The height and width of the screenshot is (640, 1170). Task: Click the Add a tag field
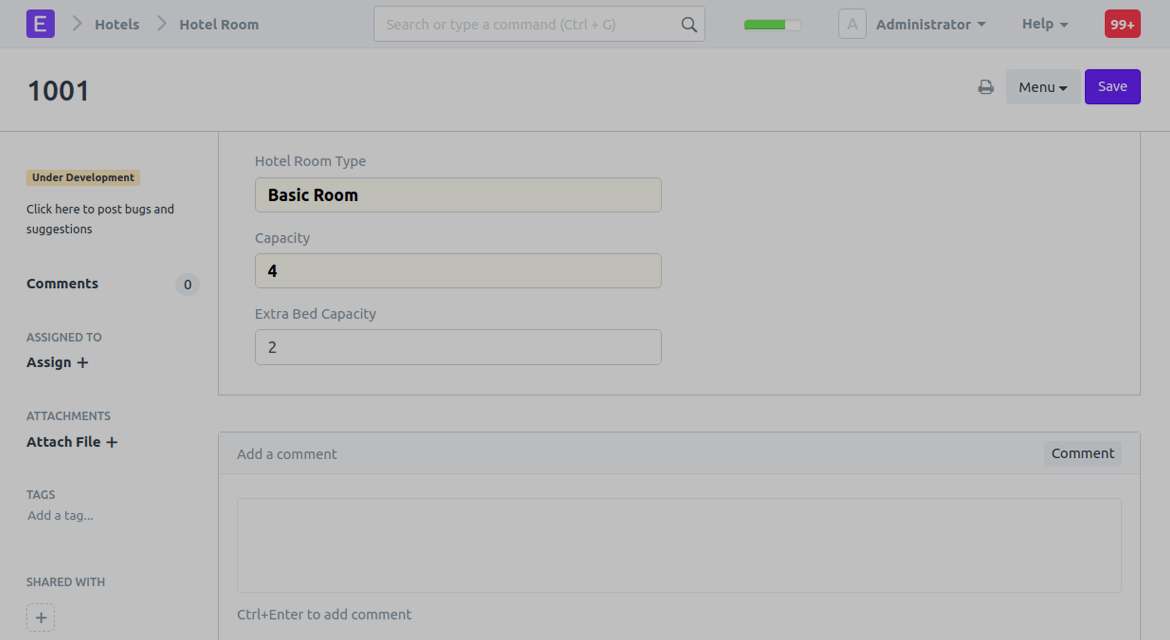pyautogui.click(x=61, y=516)
